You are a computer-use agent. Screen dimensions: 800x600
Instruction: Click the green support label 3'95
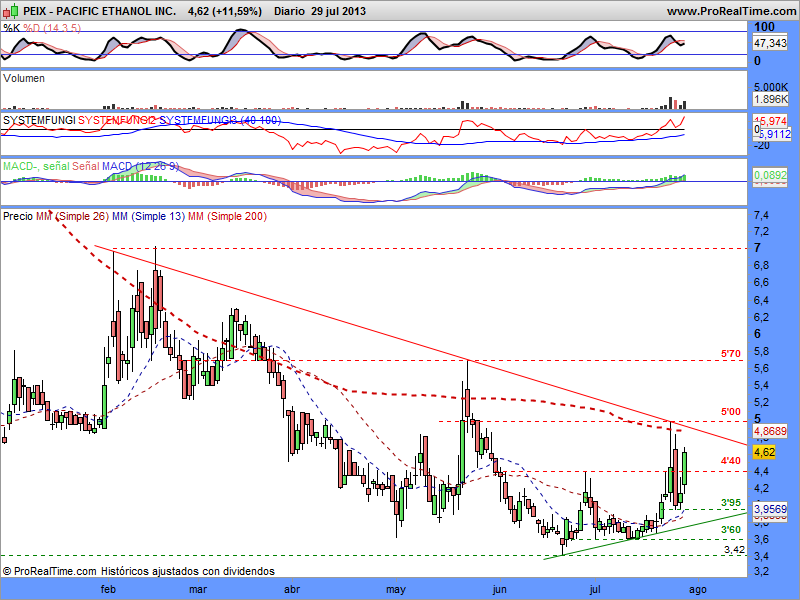731,503
